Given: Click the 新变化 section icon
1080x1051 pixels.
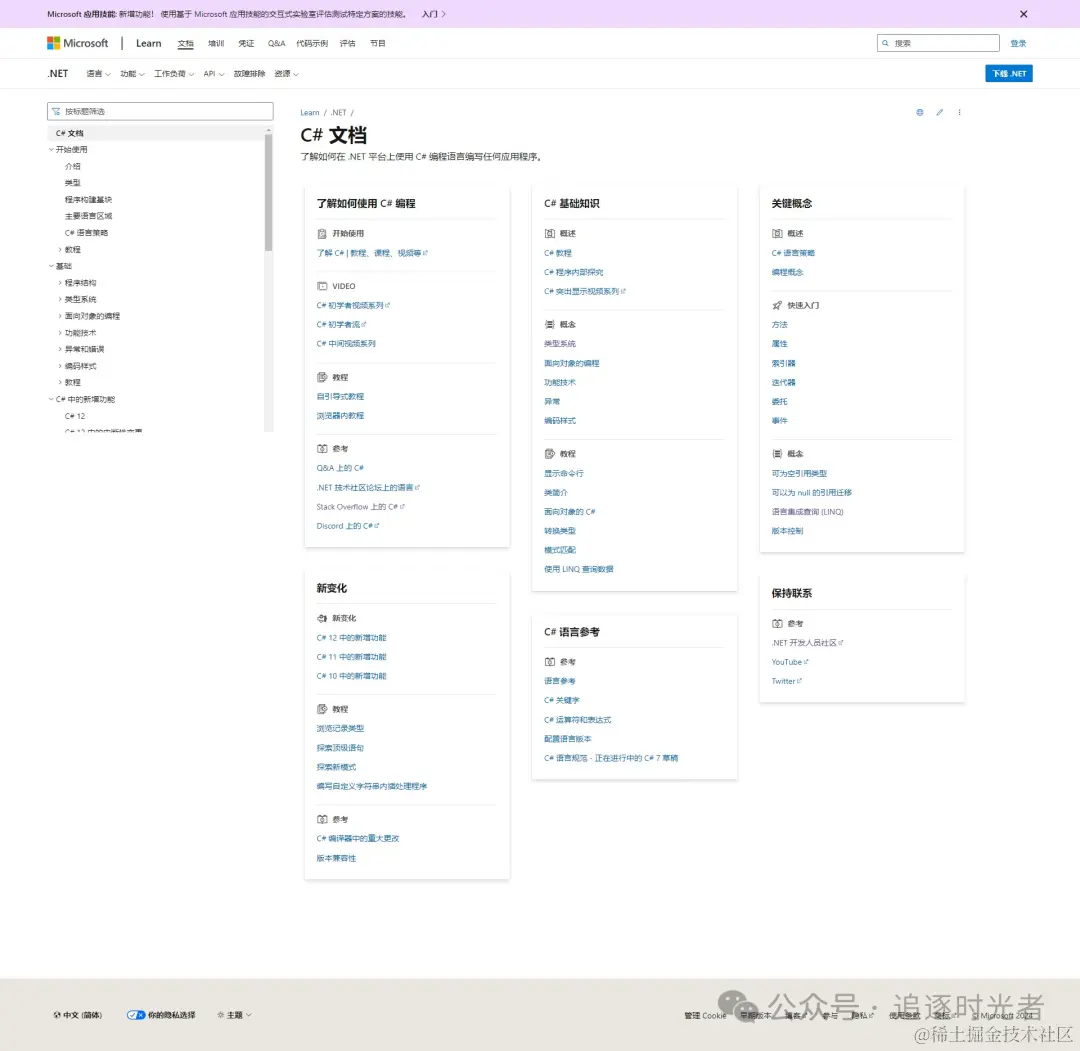Looking at the screenshot, I should (322, 618).
